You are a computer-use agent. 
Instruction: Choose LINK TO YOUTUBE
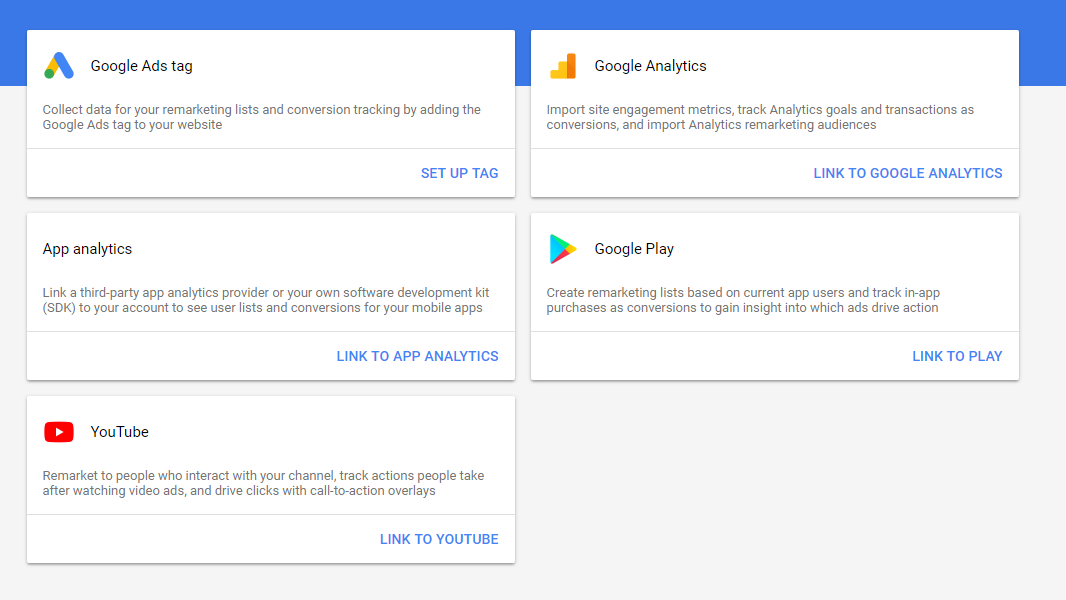[439, 539]
